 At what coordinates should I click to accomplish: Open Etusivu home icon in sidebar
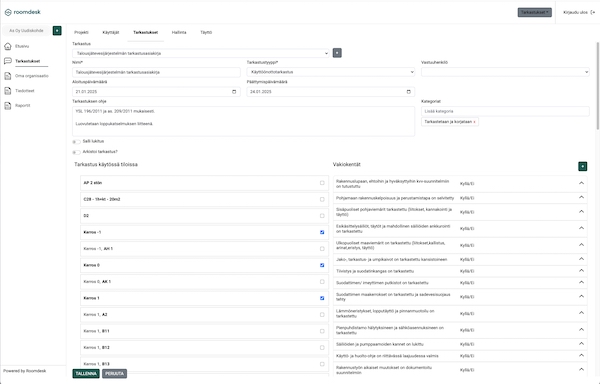point(8,46)
